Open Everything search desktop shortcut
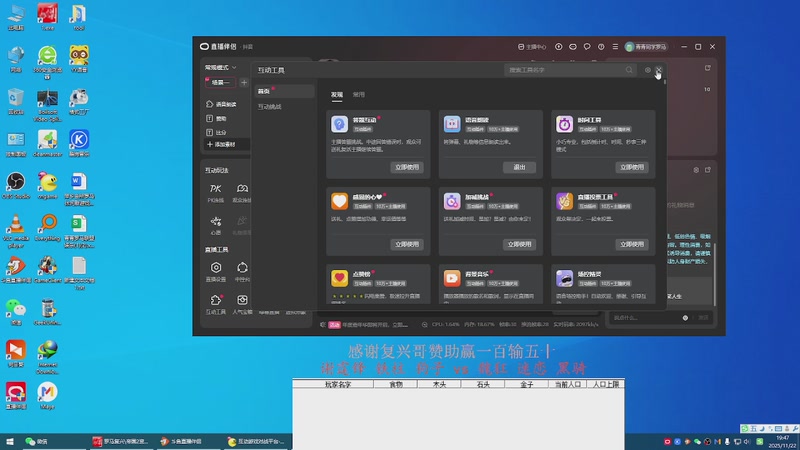 point(47,228)
